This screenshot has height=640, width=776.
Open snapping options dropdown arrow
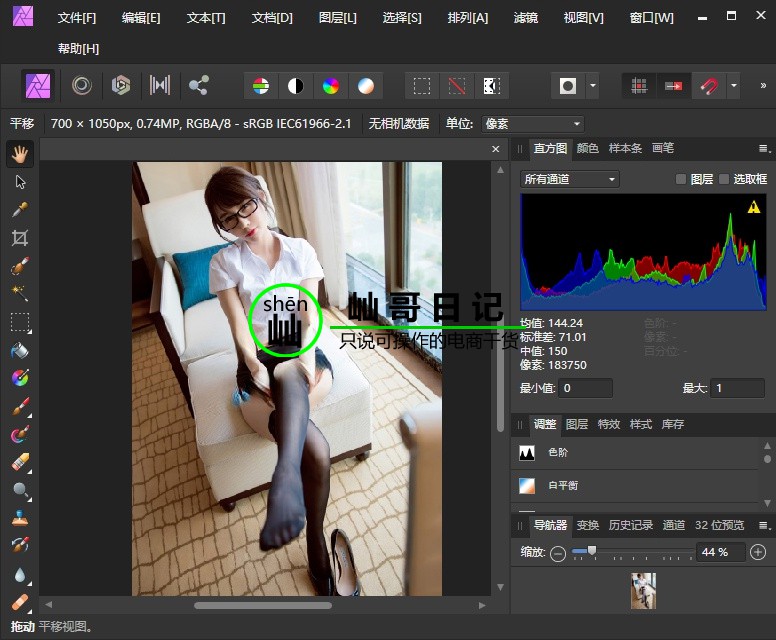pos(733,86)
